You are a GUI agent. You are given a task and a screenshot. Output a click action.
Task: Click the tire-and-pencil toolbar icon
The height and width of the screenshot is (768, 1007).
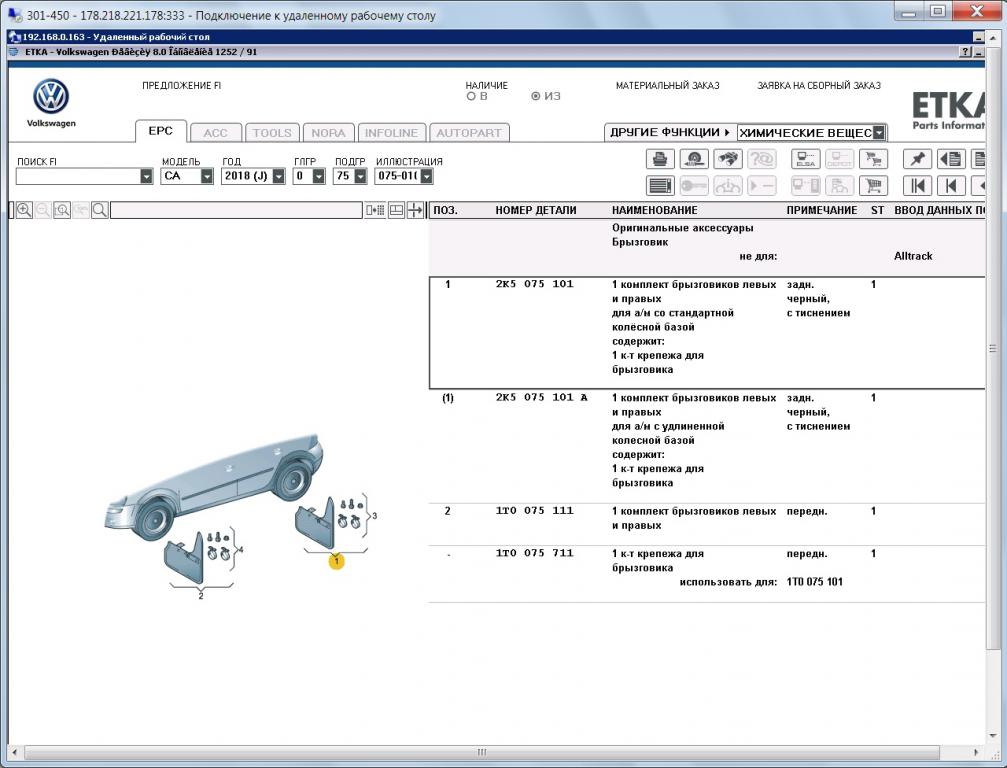(694, 159)
